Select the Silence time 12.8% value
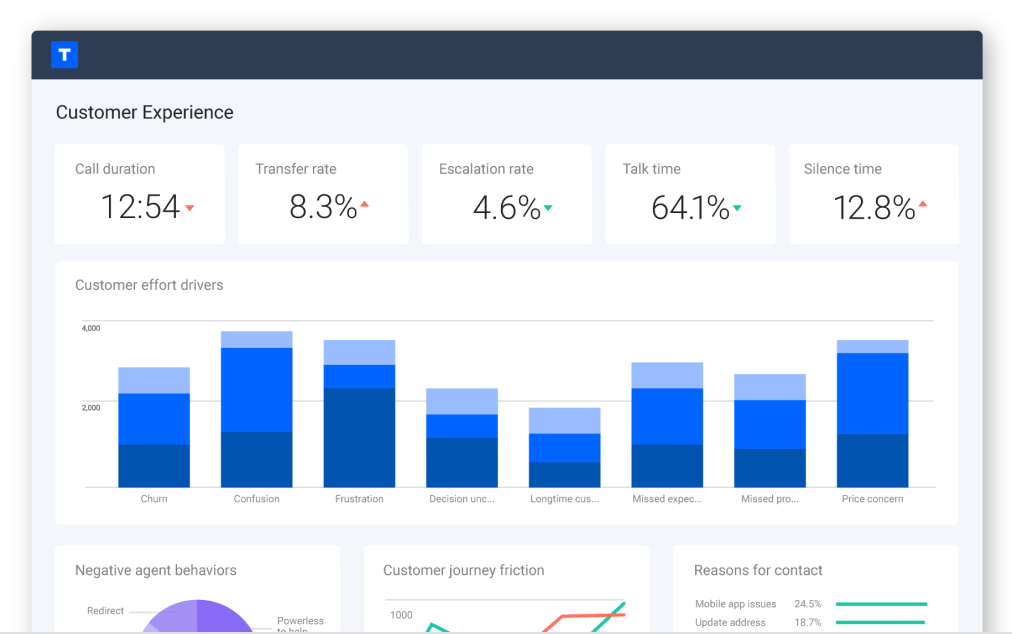 [875, 208]
